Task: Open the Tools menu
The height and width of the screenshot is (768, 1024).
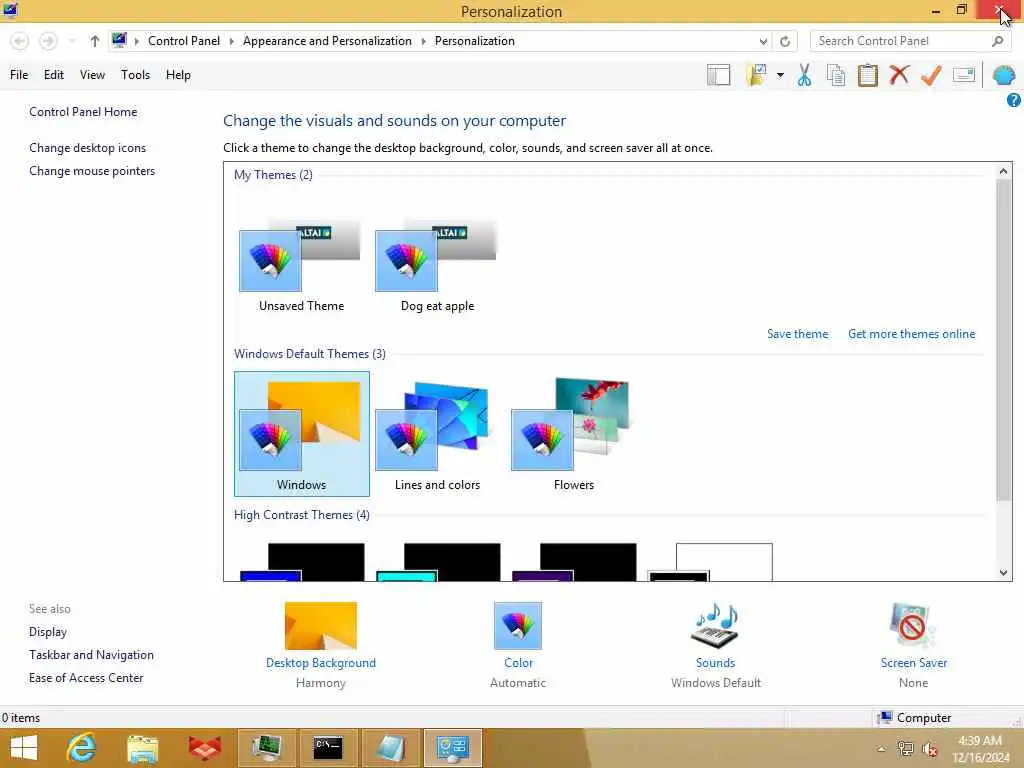Action: [135, 75]
